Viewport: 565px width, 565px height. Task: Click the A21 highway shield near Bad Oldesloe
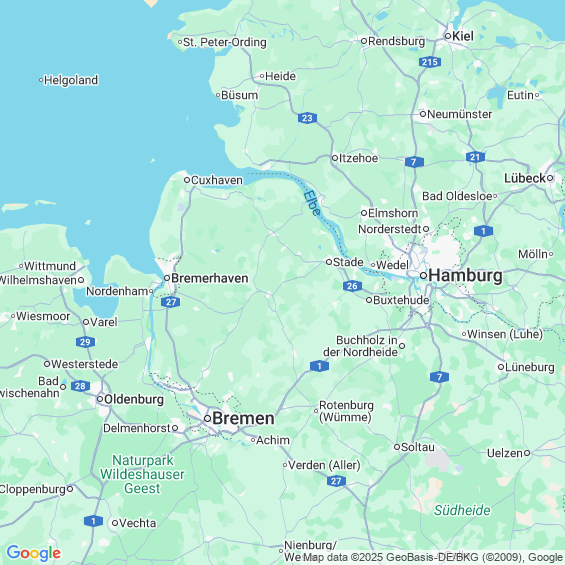(x=475, y=157)
